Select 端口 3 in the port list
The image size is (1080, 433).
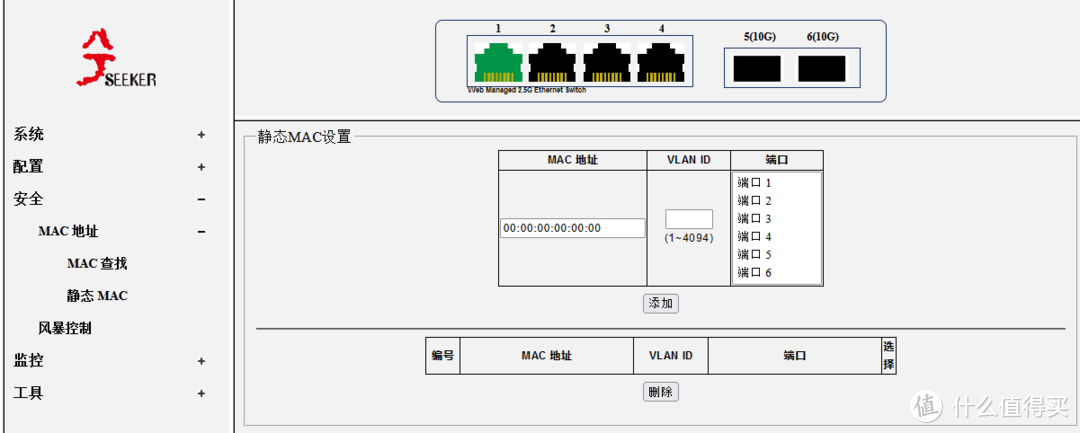click(777, 219)
